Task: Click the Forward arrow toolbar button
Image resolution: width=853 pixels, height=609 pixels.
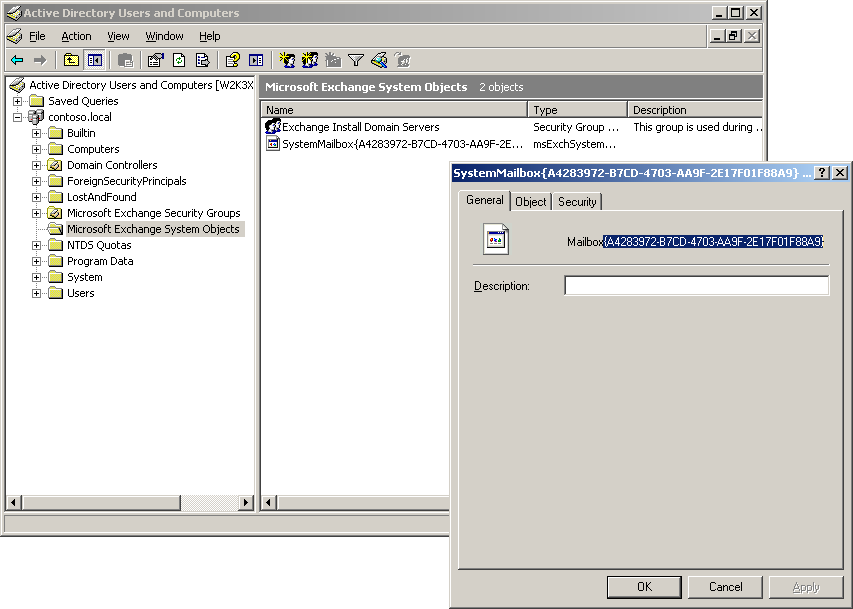Action: 40,60
